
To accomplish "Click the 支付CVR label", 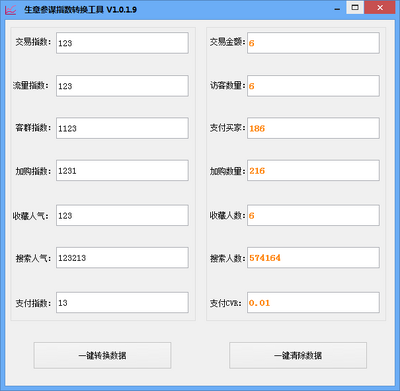I will (x=226, y=303).
